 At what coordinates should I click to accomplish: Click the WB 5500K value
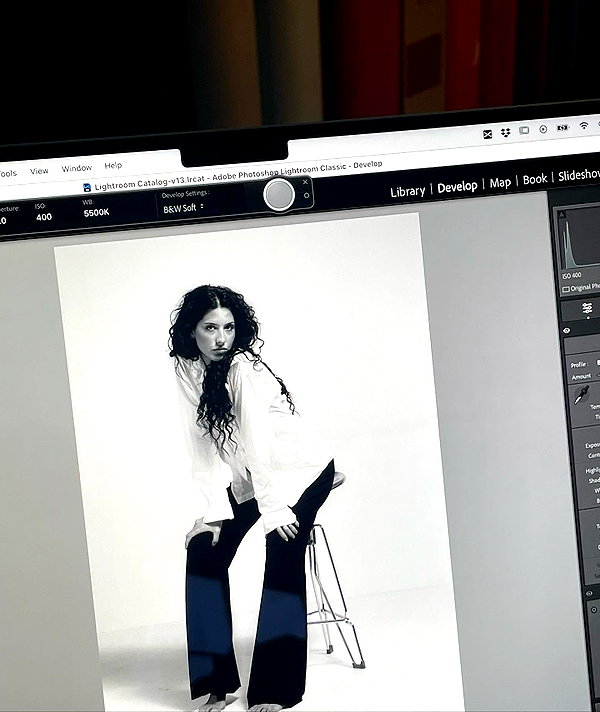(96, 212)
